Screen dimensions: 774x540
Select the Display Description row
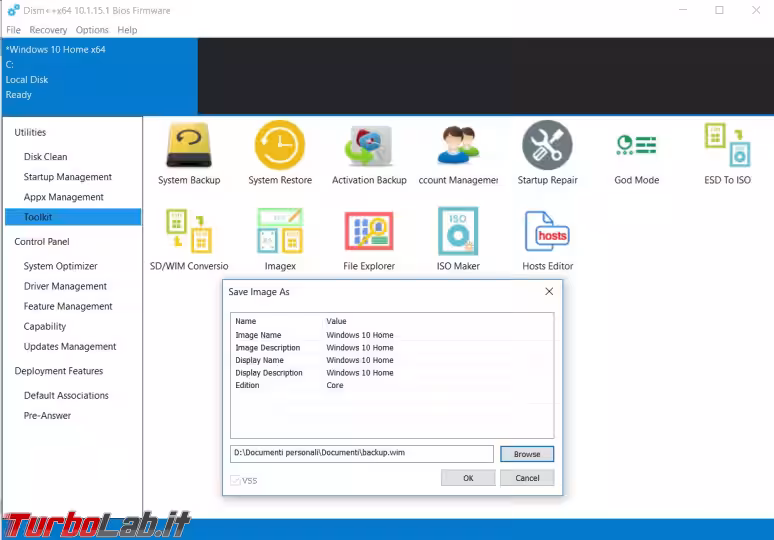(392, 373)
